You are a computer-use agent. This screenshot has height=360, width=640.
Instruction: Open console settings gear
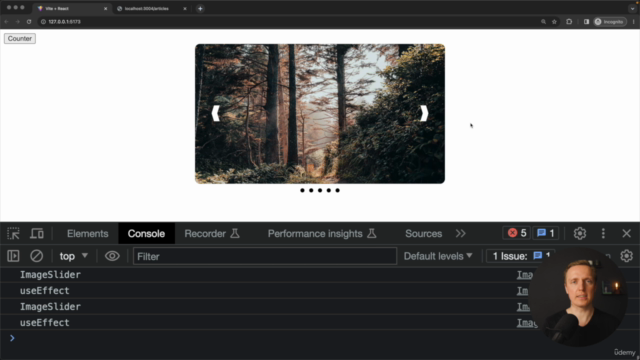click(627, 256)
